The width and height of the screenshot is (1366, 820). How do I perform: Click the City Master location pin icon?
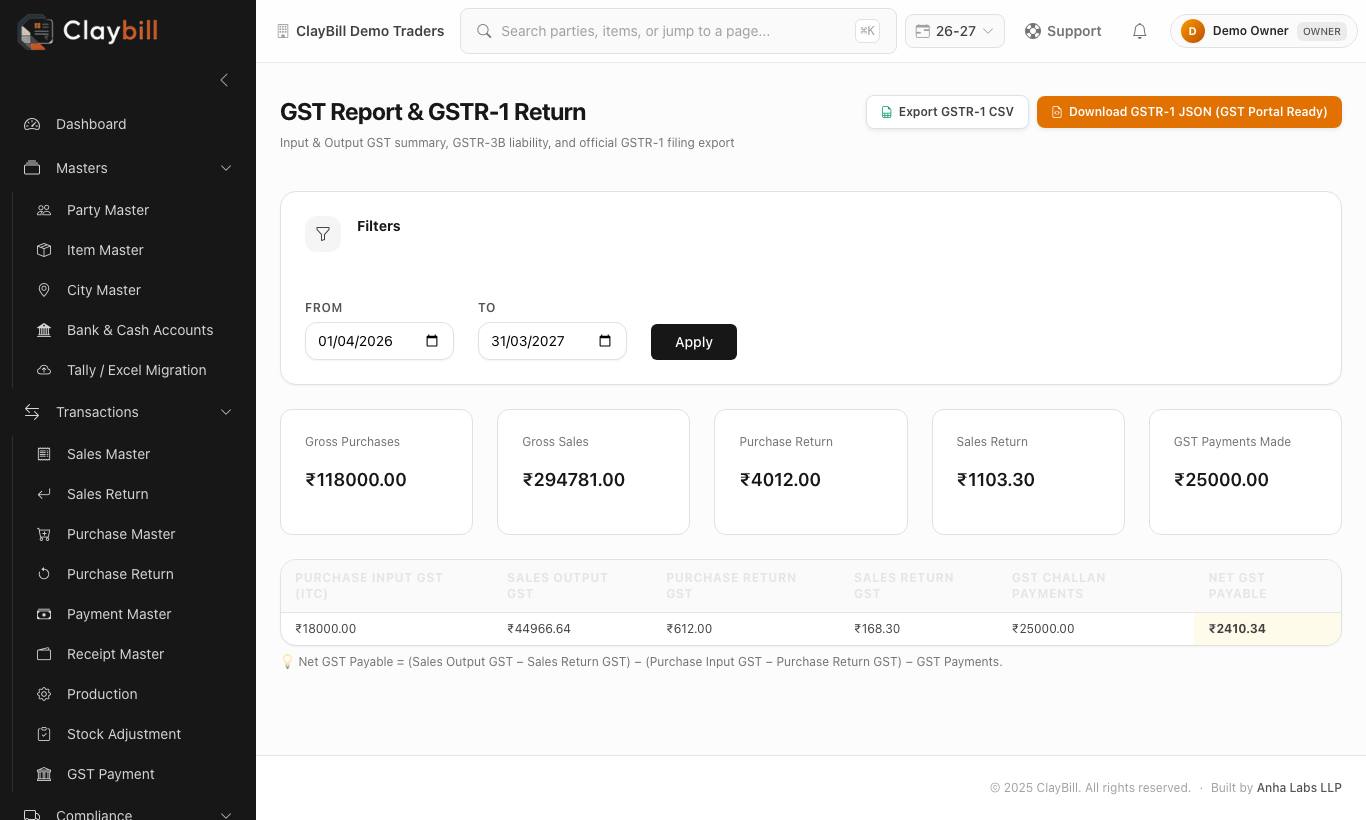[44, 290]
